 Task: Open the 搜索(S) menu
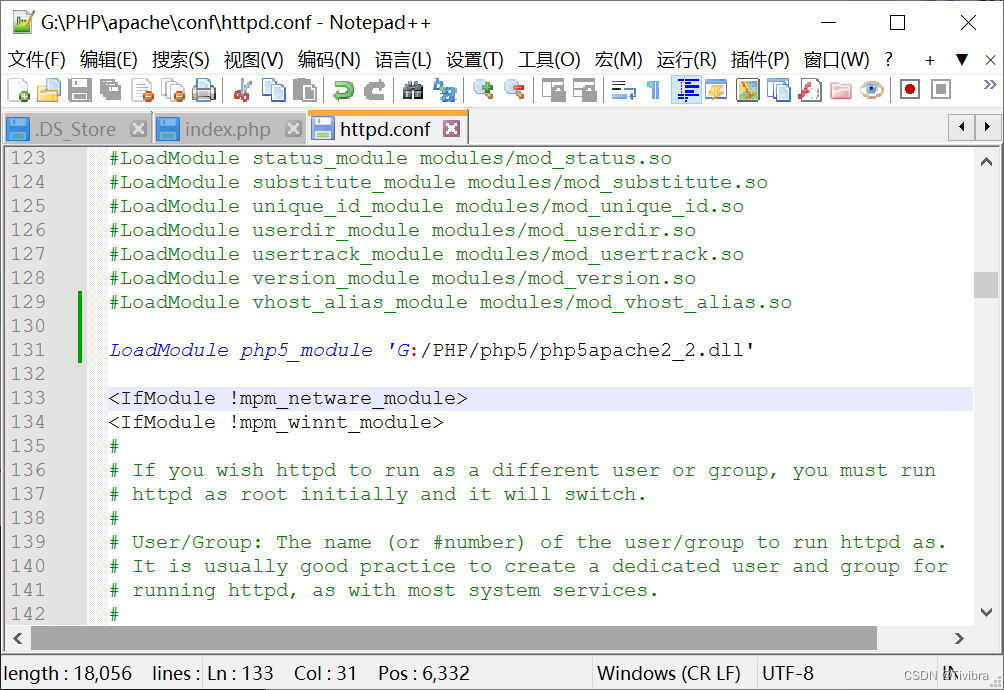pyautogui.click(x=181, y=60)
